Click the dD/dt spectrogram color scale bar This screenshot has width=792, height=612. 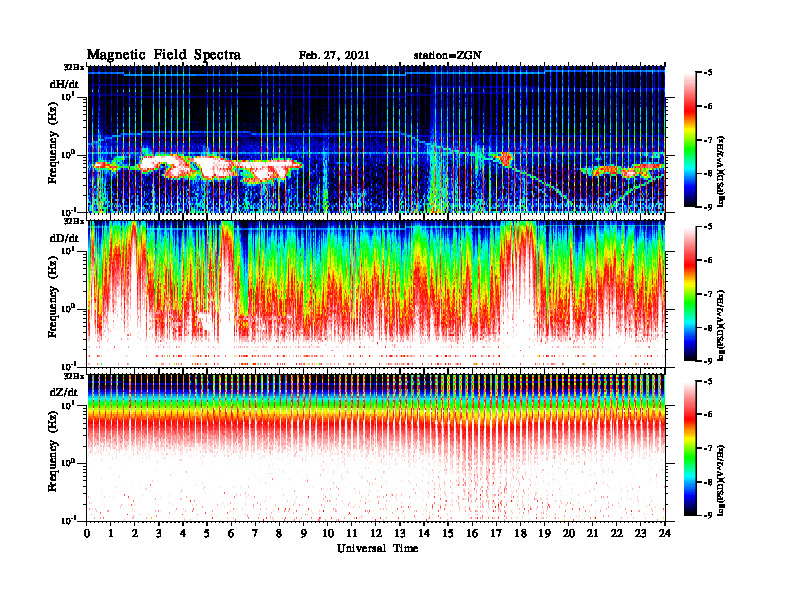click(690, 294)
